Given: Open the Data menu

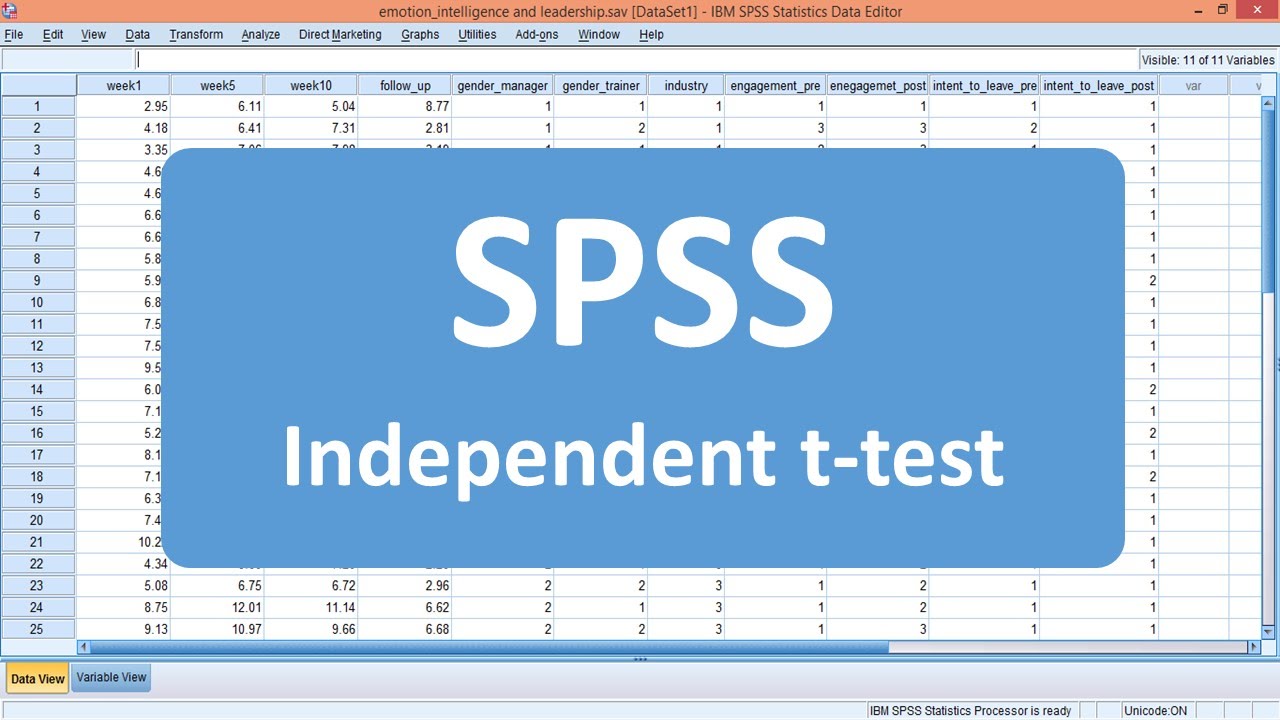Looking at the screenshot, I should click(x=138, y=34).
